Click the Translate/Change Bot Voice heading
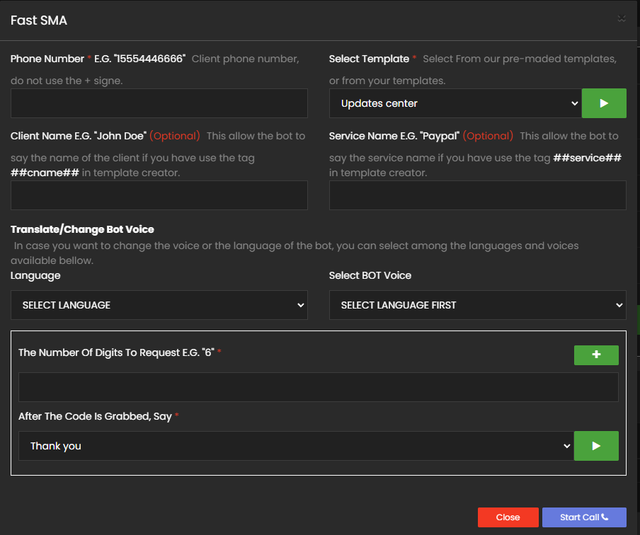This screenshot has height=535, width=640. pyautogui.click(x=82, y=229)
